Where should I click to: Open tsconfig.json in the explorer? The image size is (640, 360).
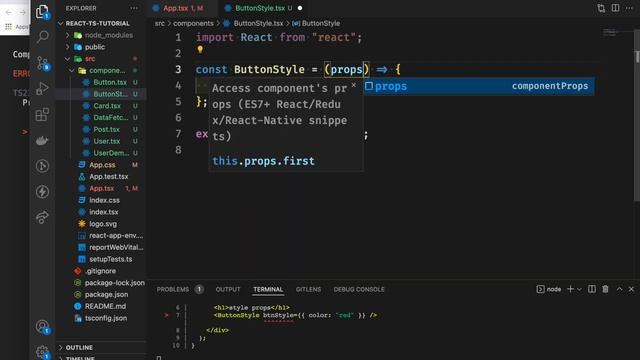tap(106, 318)
